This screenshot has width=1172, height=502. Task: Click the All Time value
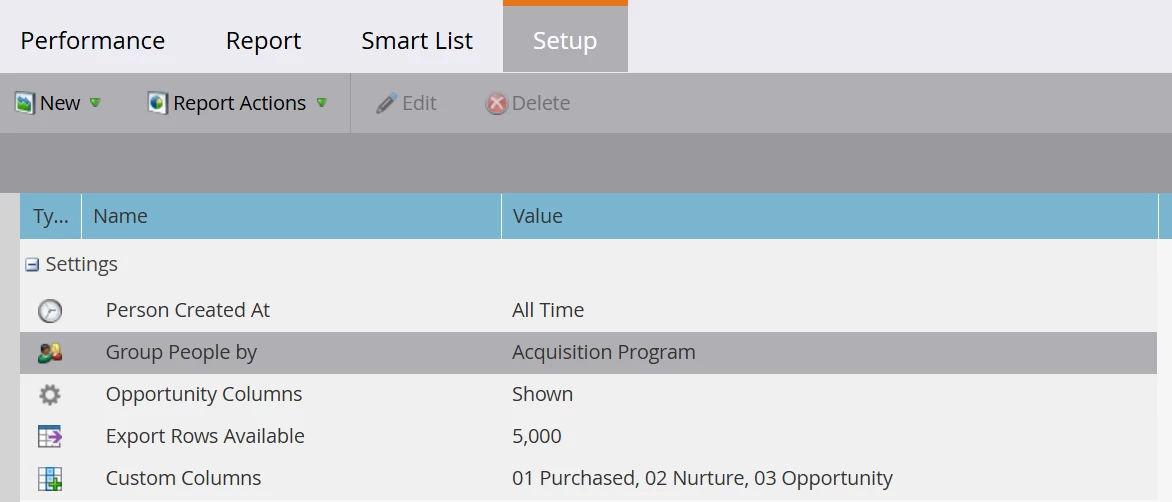pyautogui.click(x=548, y=310)
